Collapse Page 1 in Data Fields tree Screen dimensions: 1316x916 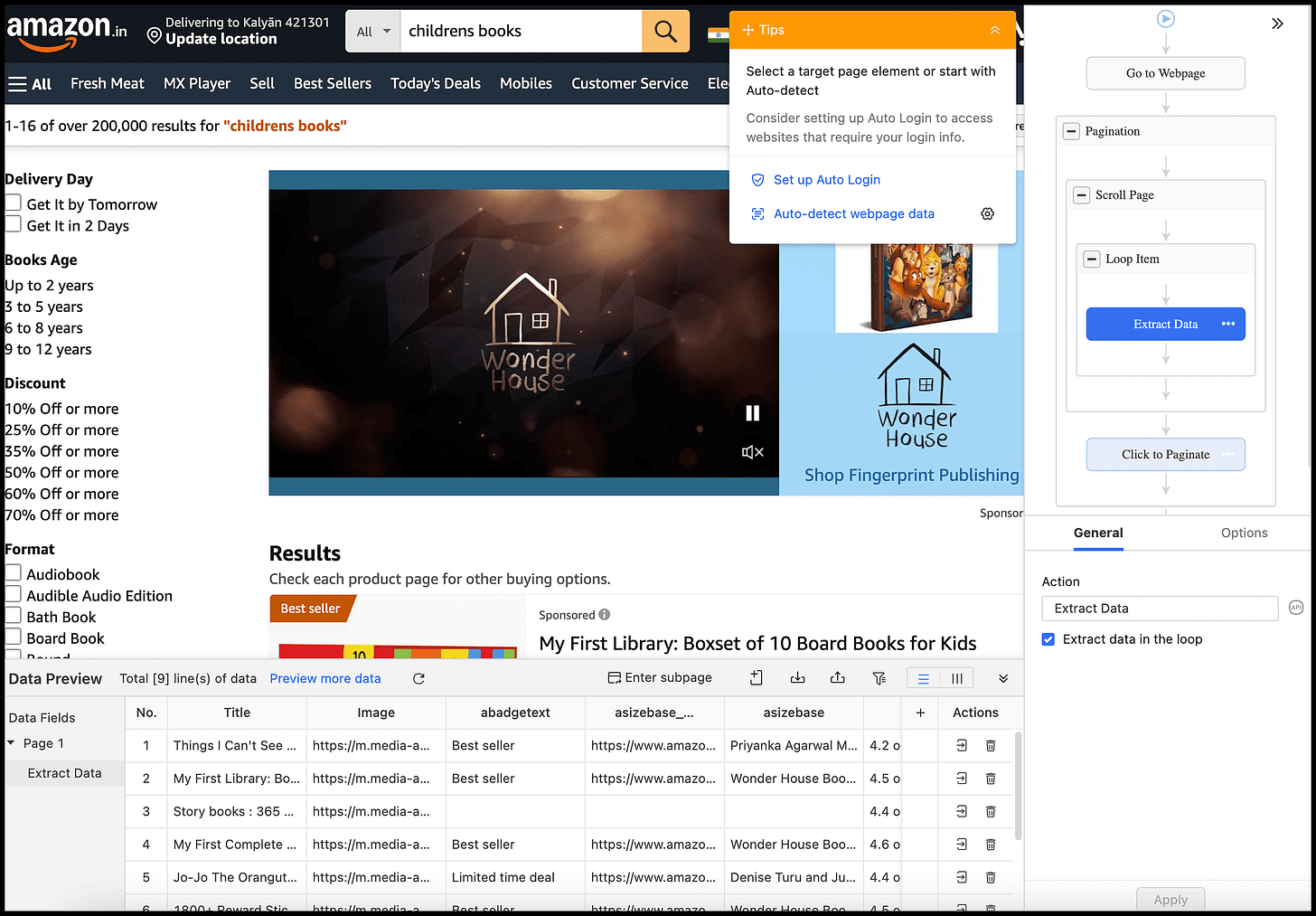click(x=11, y=743)
